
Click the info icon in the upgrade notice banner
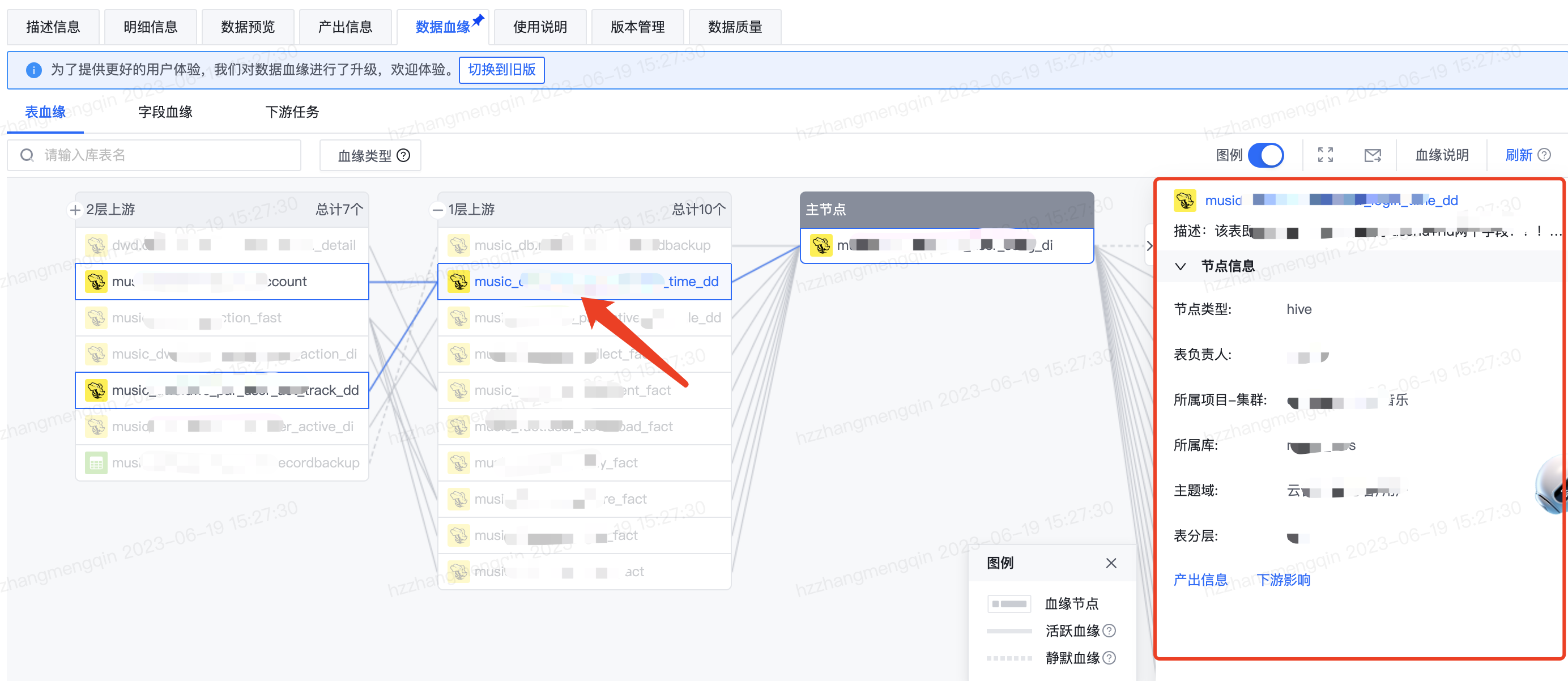33,70
